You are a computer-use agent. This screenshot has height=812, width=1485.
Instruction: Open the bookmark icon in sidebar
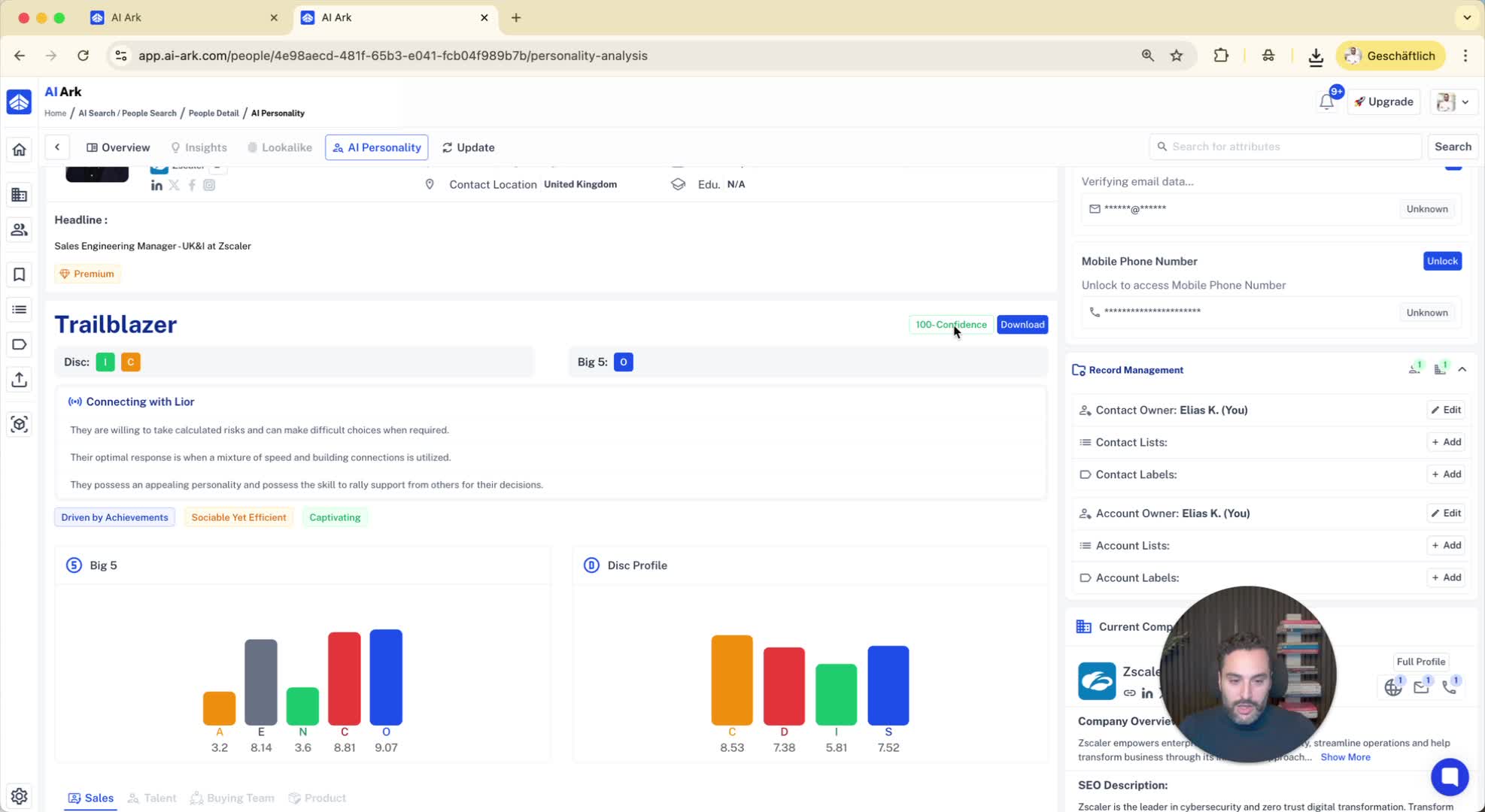pyautogui.click(x=19, y=275)
